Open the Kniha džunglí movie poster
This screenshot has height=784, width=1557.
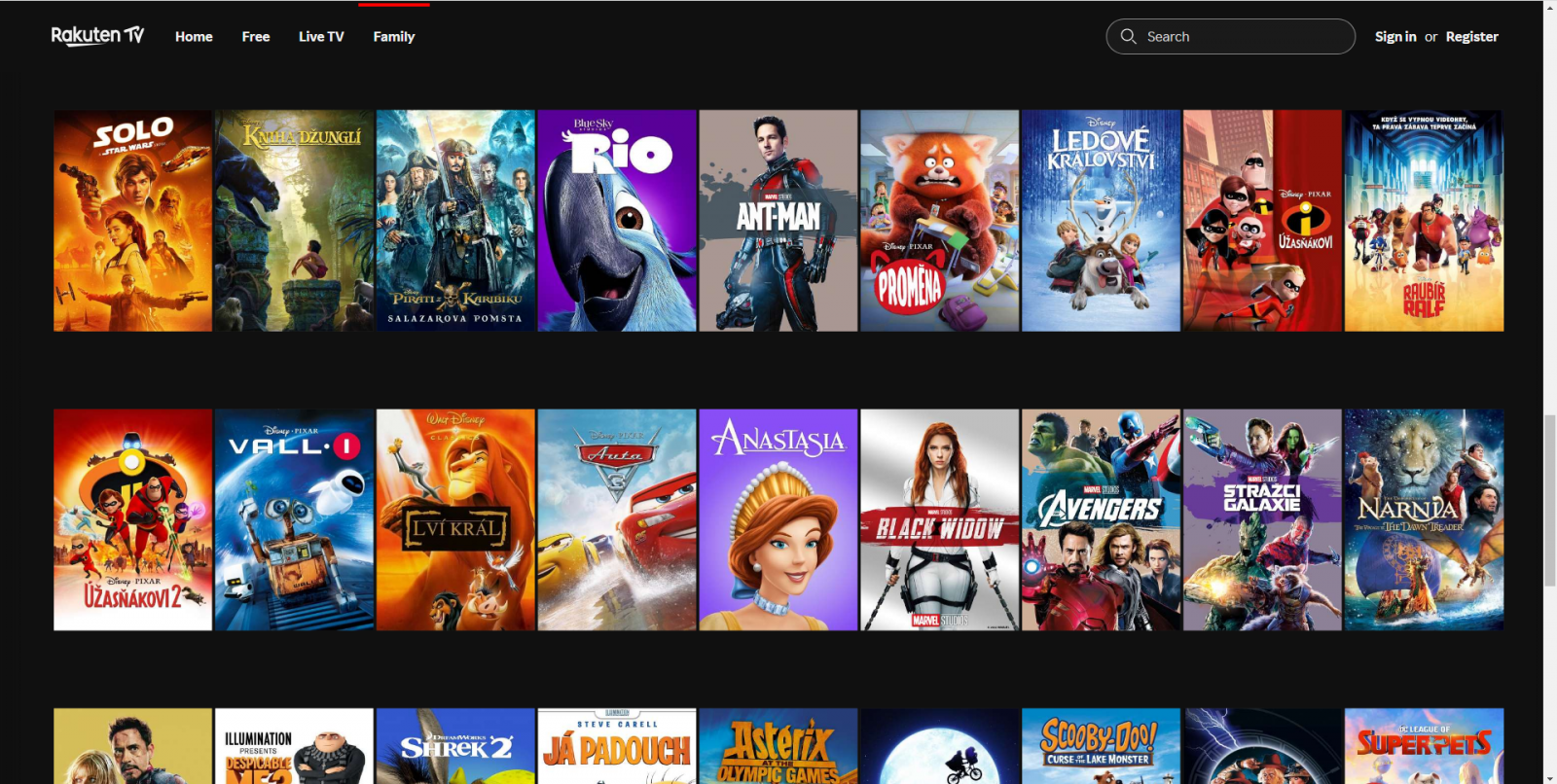point(294,221)
